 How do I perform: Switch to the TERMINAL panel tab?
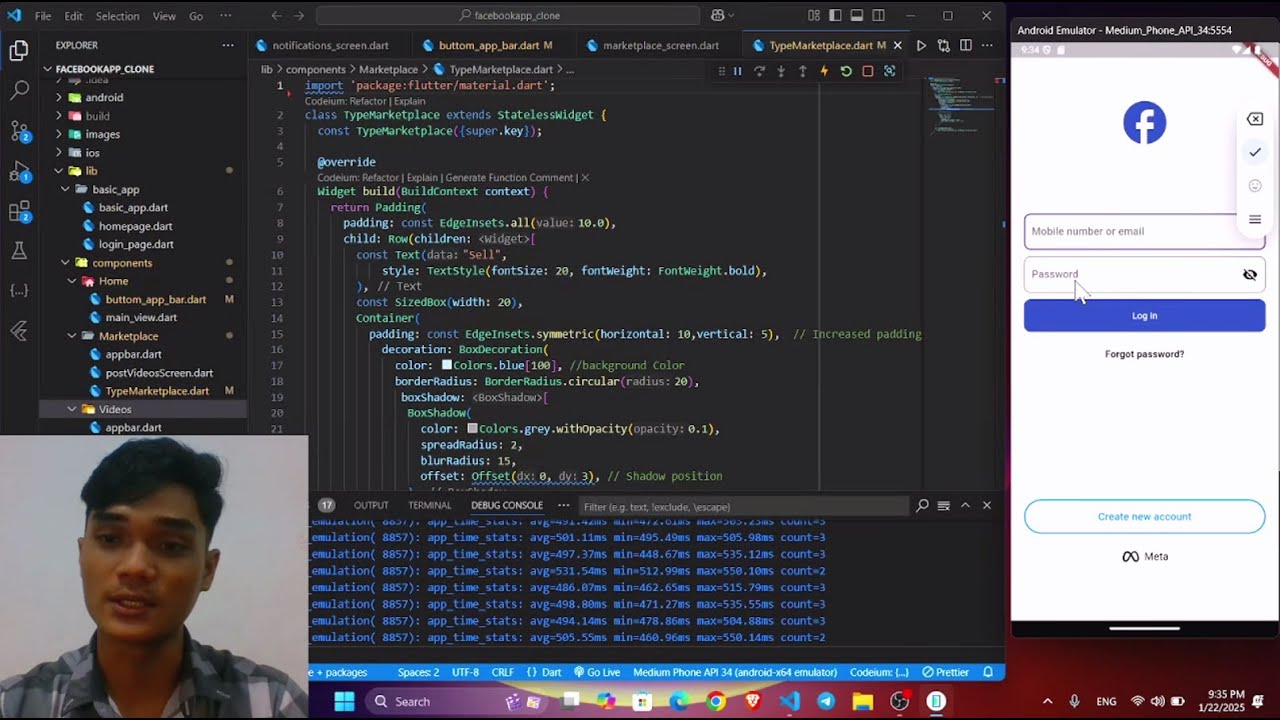coord(429,505)
